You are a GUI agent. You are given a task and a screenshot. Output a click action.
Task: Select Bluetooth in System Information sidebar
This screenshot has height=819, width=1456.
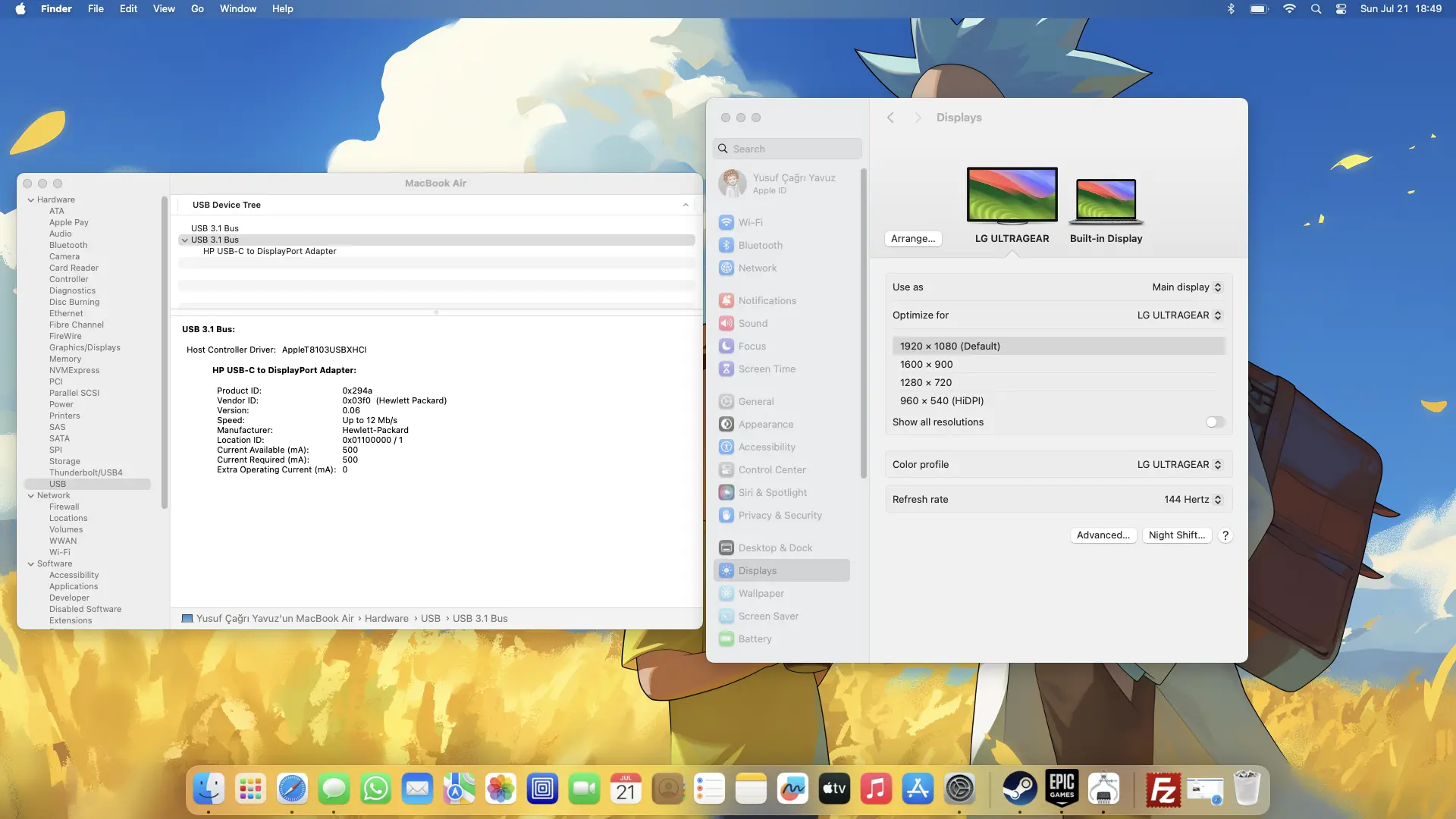[68, 246]
